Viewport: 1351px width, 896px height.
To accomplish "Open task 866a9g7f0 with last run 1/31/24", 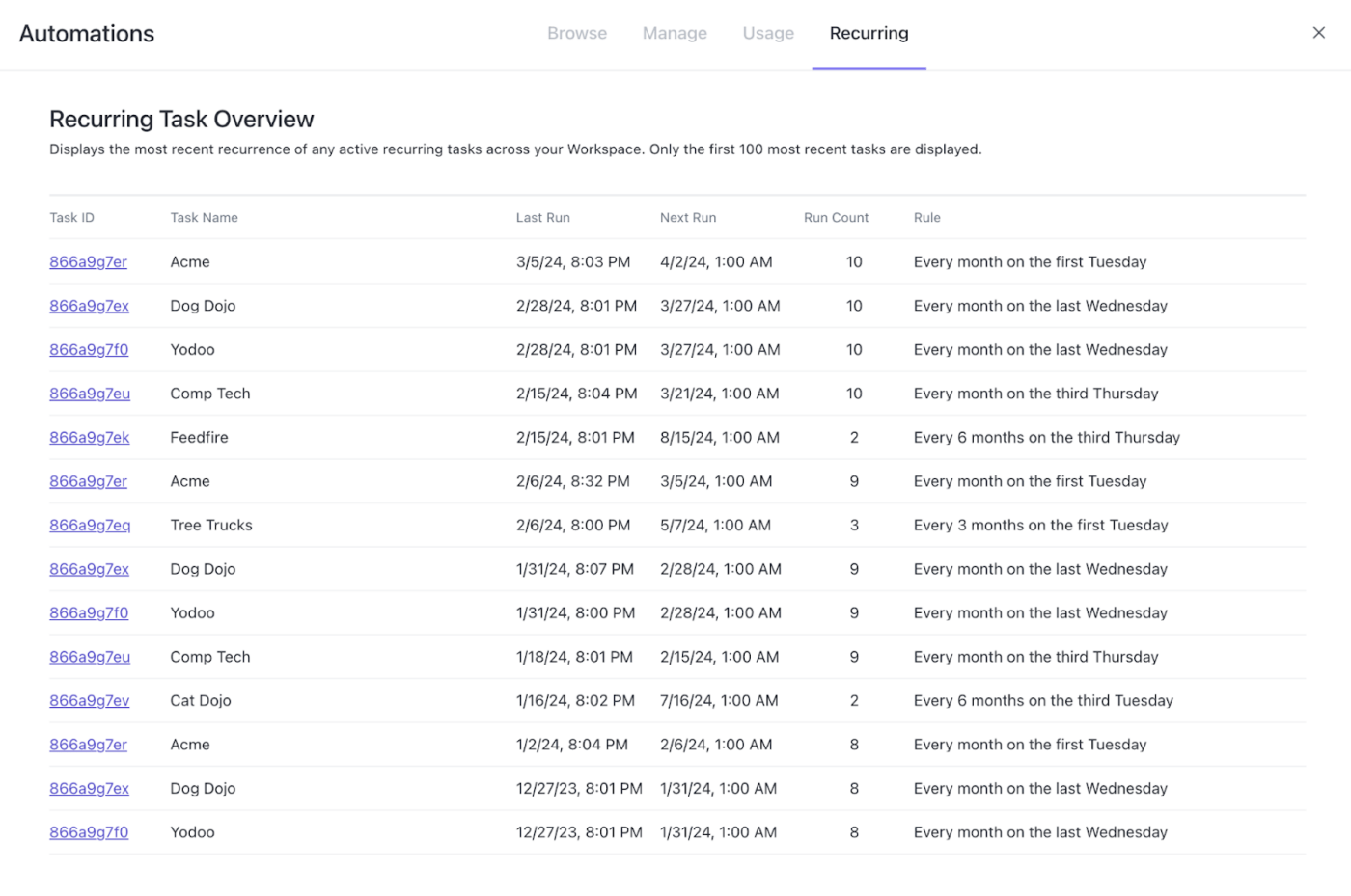I will (89, 613).
